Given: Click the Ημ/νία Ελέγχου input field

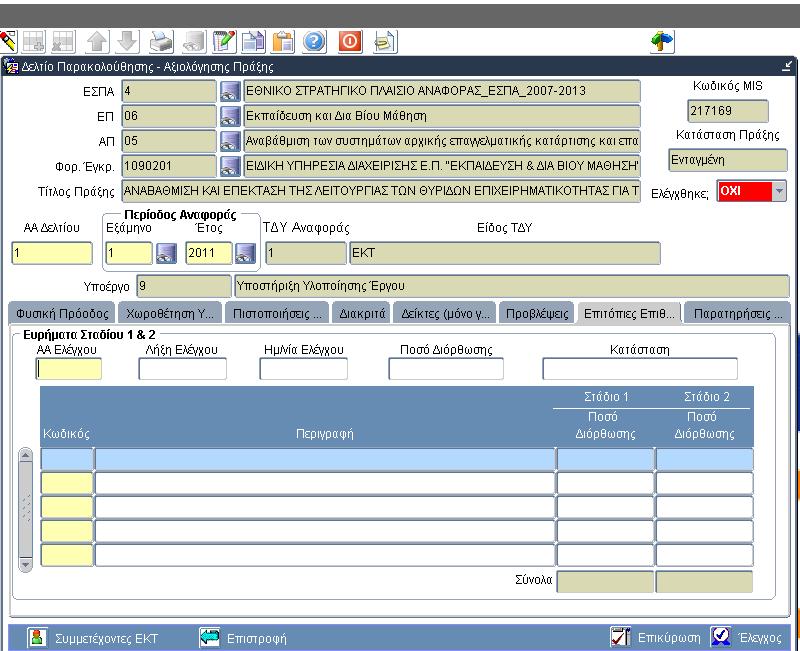Looking at the screenshot, I should coord(304,369).
